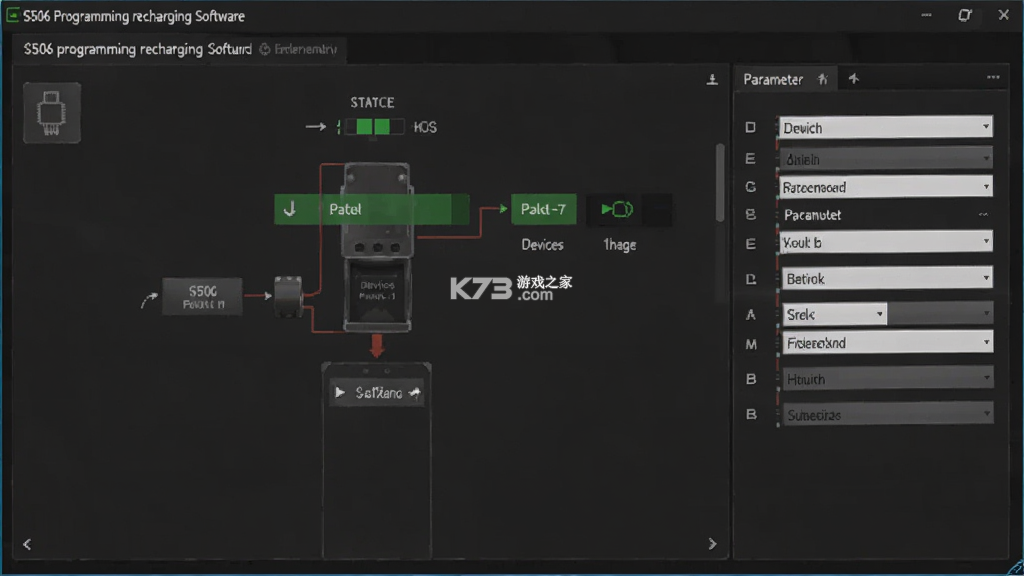Open the gray dropdown right of Srelc
This screenshot has height=576, width=1024.
click(940, 314)
